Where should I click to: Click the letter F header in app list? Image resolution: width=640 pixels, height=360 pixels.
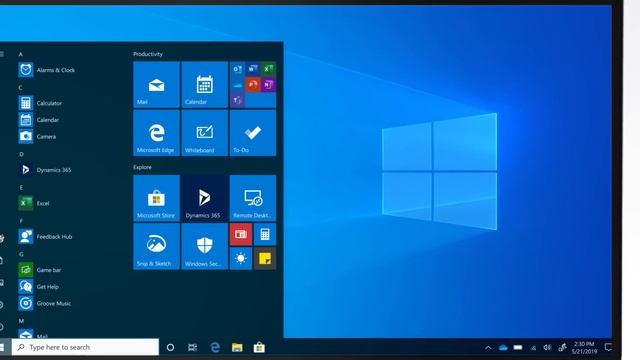point(21,221)
